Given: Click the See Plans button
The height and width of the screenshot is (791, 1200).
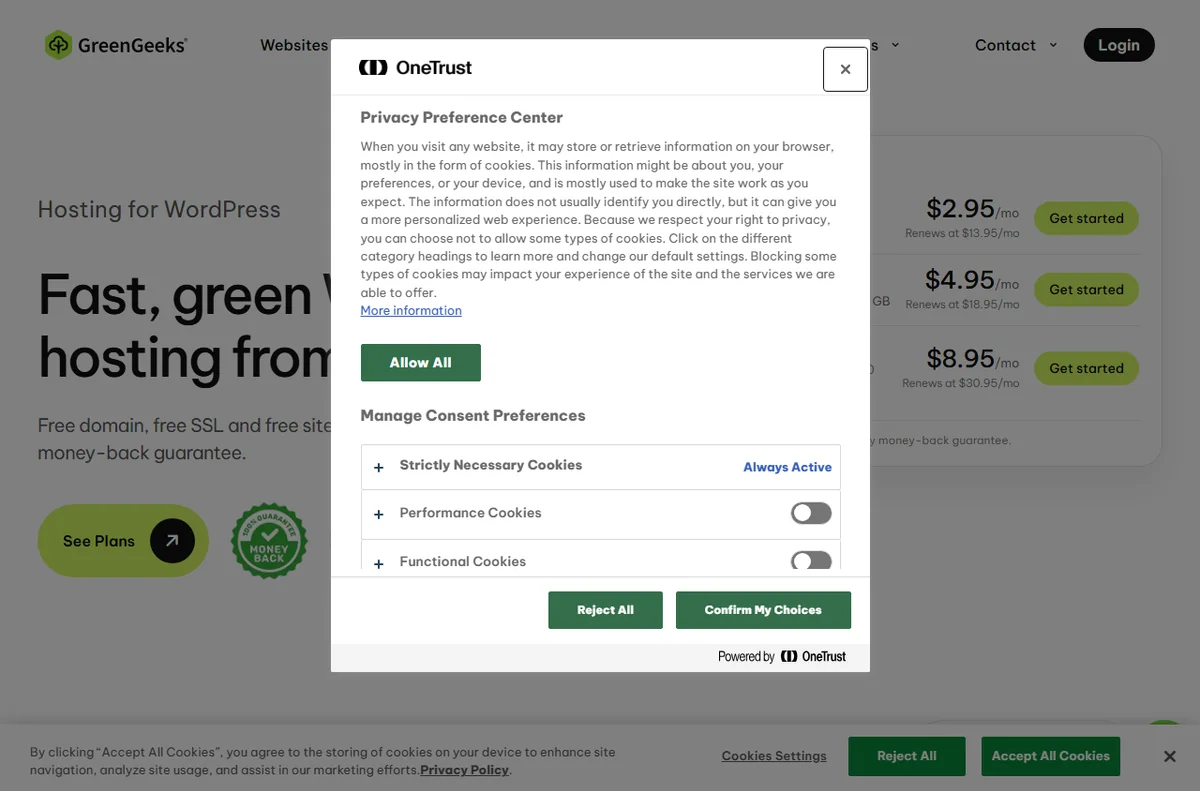Looking at the screenshot, I should [x=123, y=541].
